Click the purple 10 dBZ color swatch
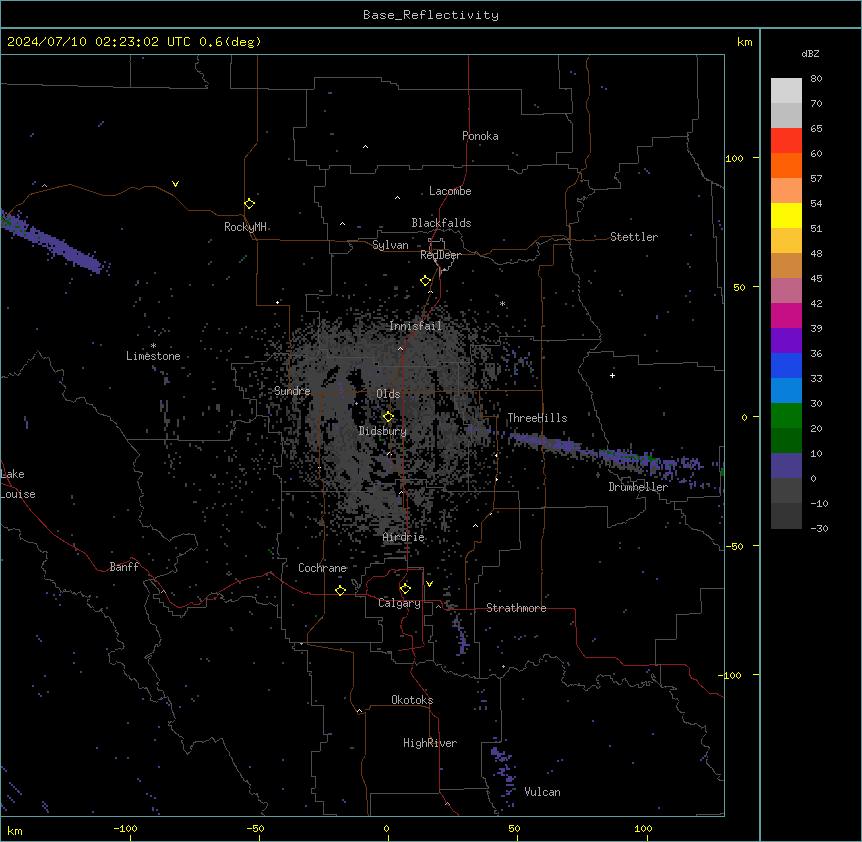862x842 pixels. click(786, 466)
